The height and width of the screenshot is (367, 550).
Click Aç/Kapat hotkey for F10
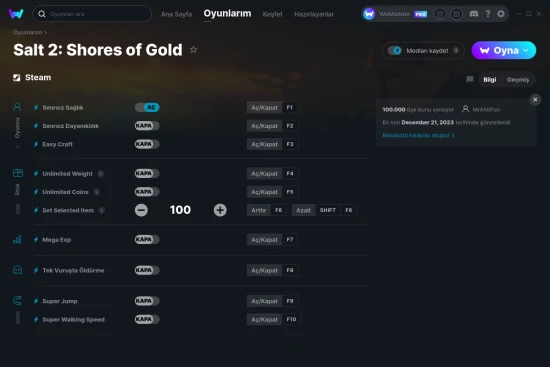[x=274, y=319]
